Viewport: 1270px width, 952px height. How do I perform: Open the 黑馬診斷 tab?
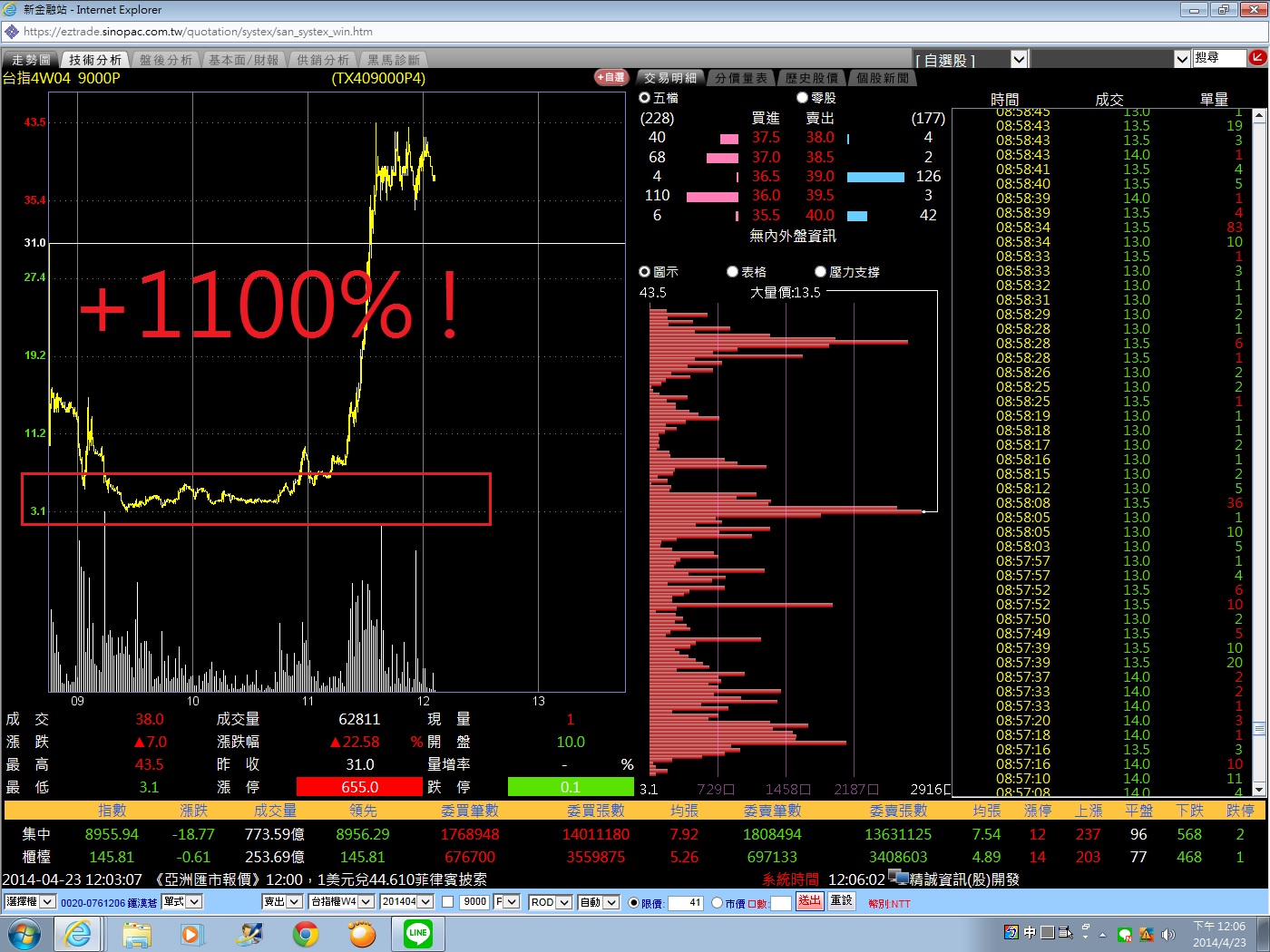(x=393, y=60)
